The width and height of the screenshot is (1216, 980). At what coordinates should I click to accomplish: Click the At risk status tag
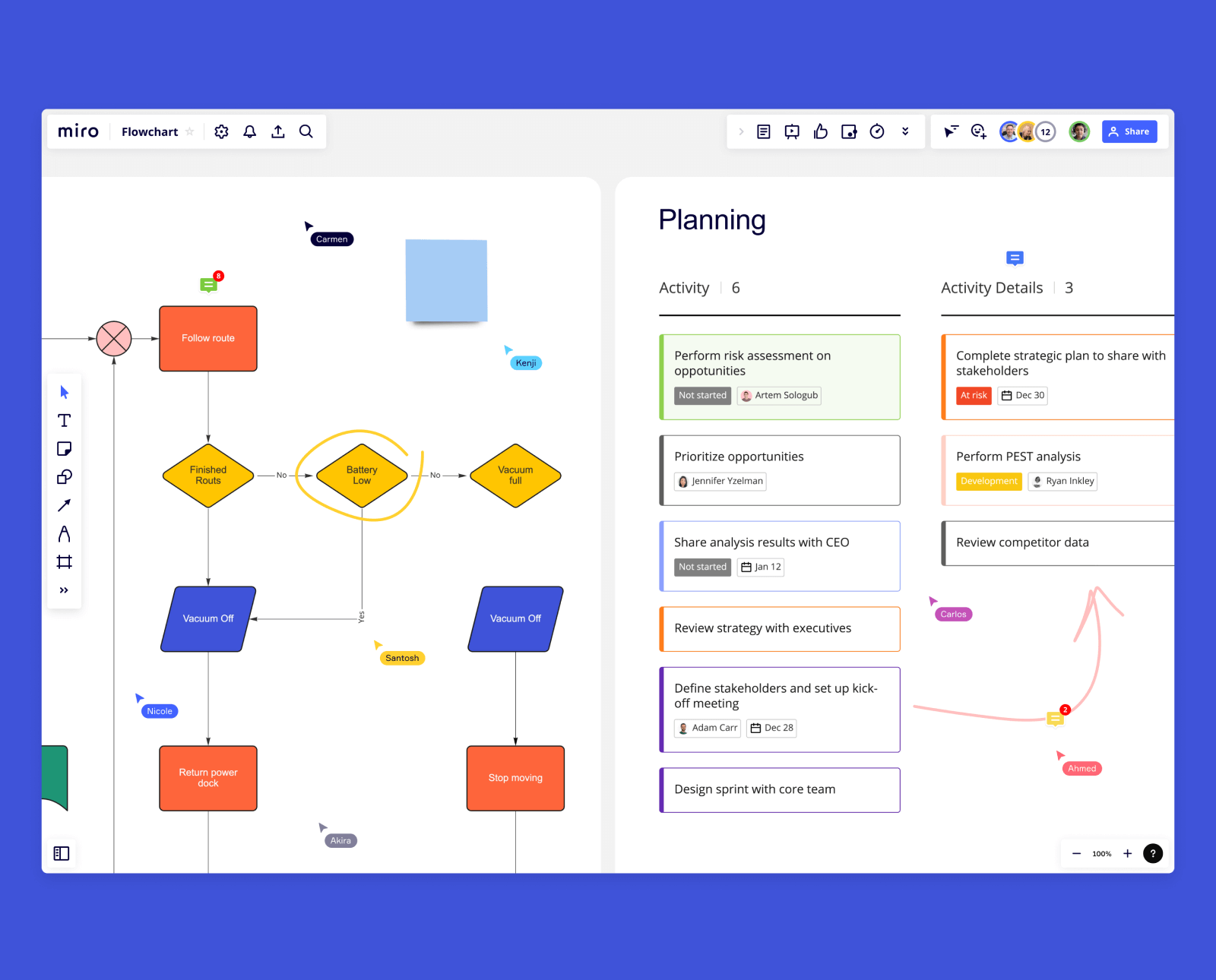coord(974,395)
